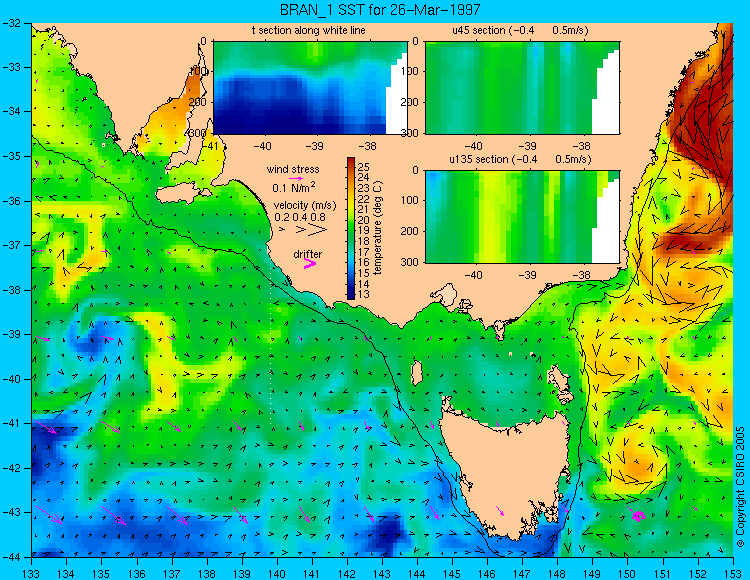Click the largest velocity arrowhead in the legend
Image resolution: width=750 pixels, height=580 pixels.
(319, 230)
